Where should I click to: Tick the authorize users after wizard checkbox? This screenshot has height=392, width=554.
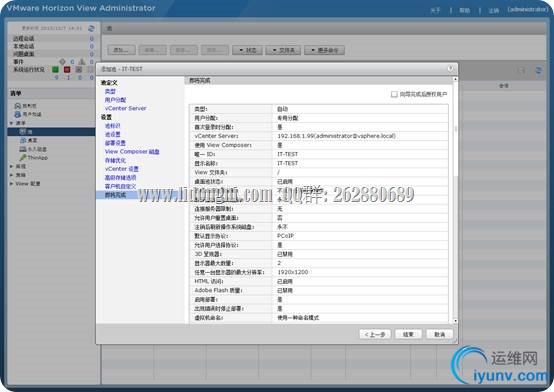(x=394, y=94)
